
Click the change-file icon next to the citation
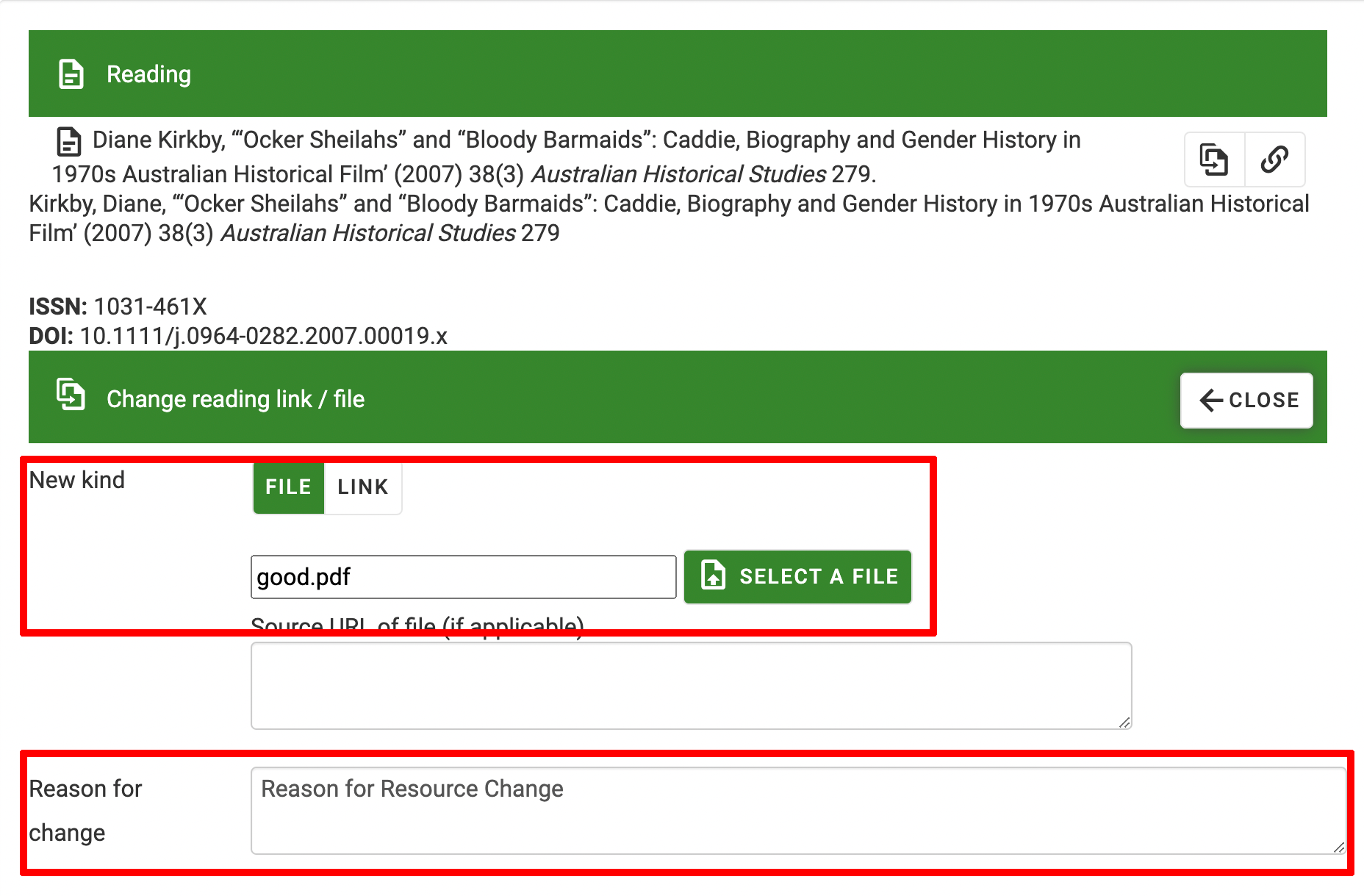(x=1213, y=160)
